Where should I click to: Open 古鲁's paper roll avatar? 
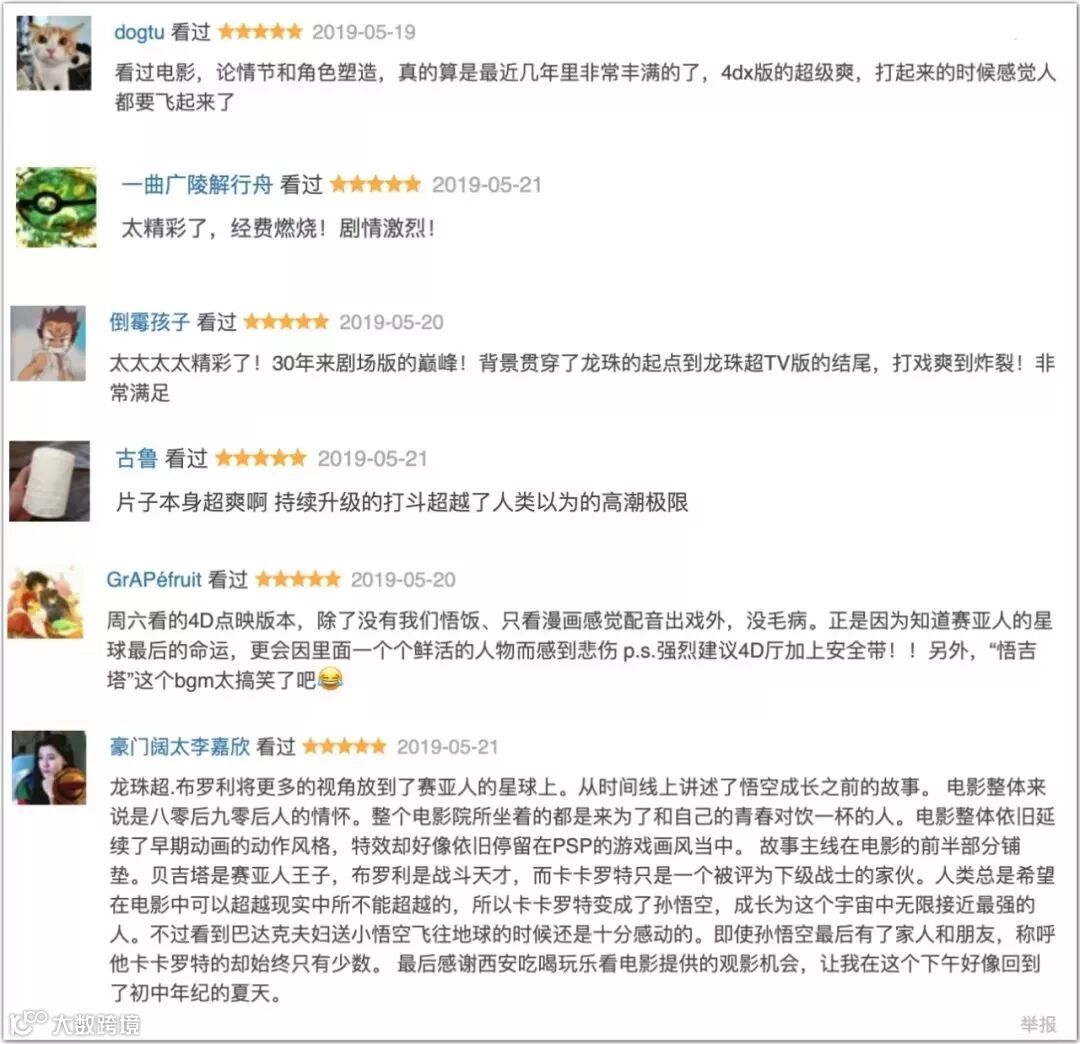(x=49, y=481)
